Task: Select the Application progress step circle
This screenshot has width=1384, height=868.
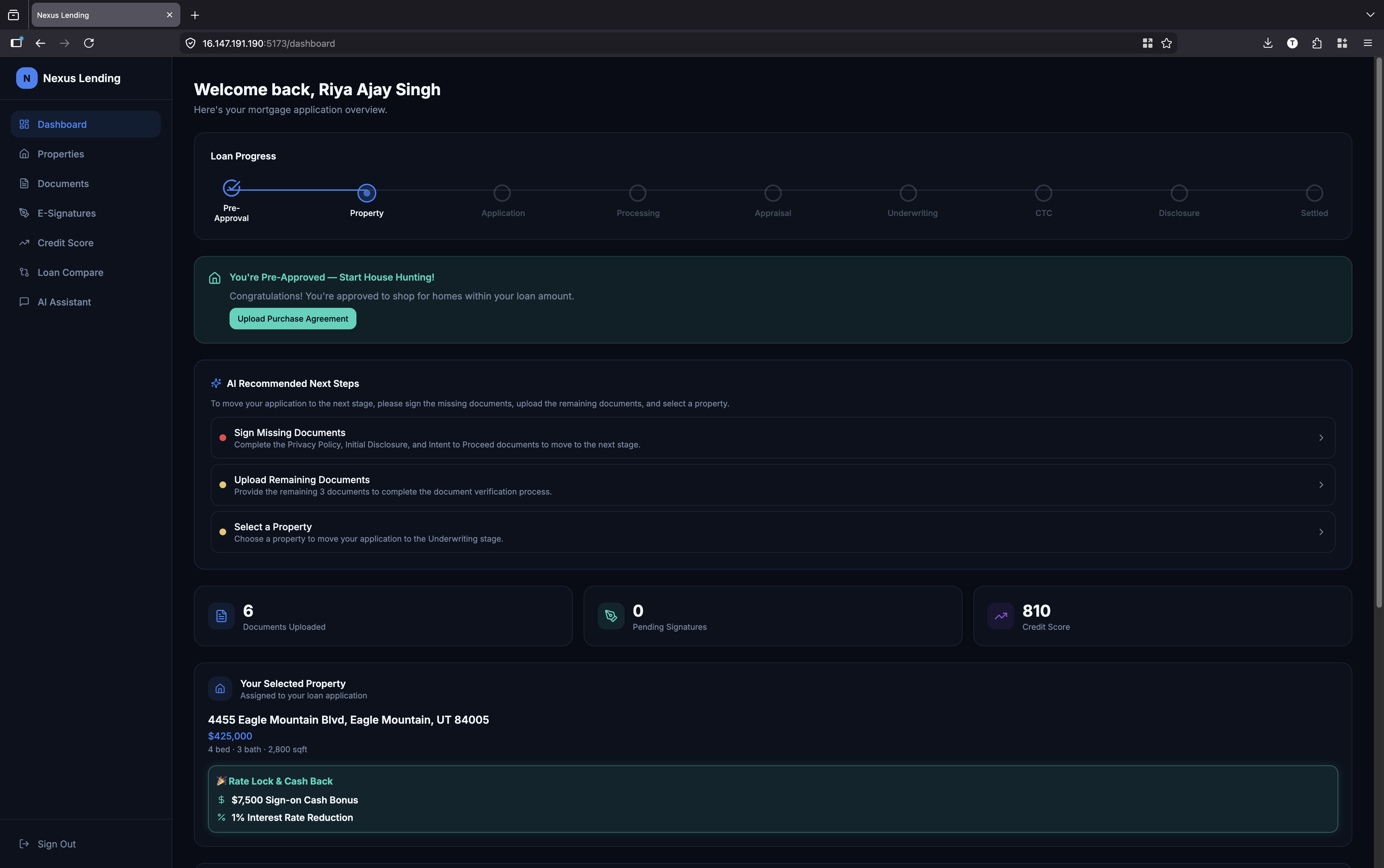Action: click(x=502, y=193)
